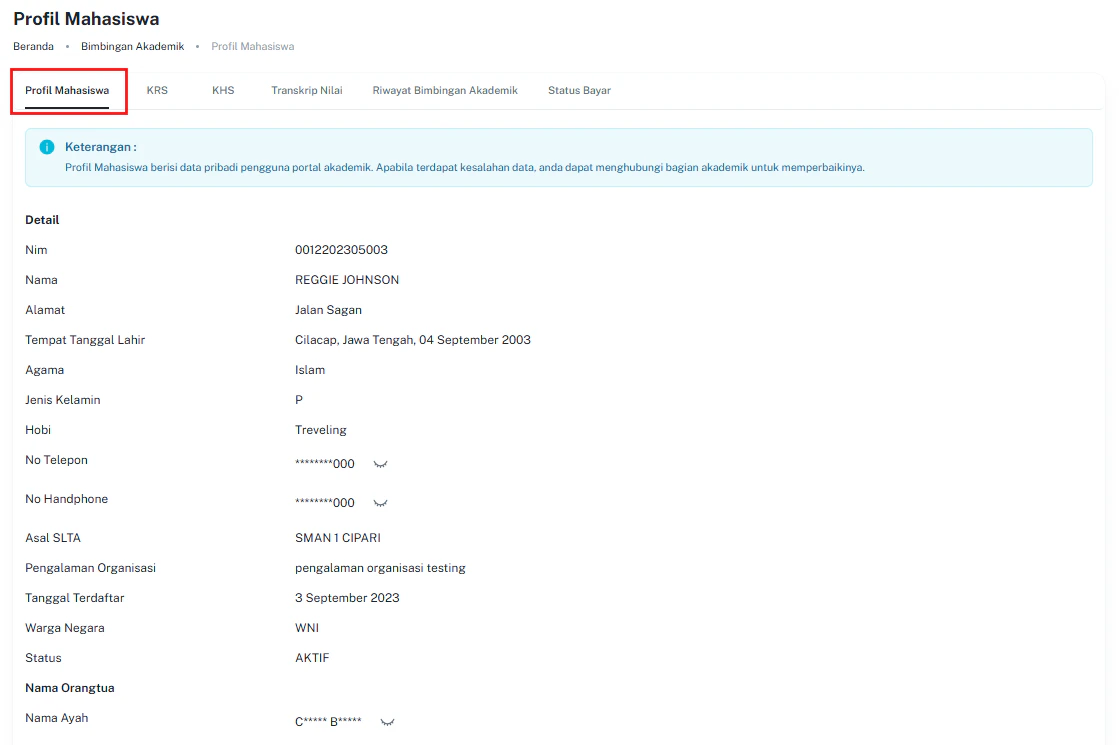Click the Jenis Kelamin label

coord(63,400)
